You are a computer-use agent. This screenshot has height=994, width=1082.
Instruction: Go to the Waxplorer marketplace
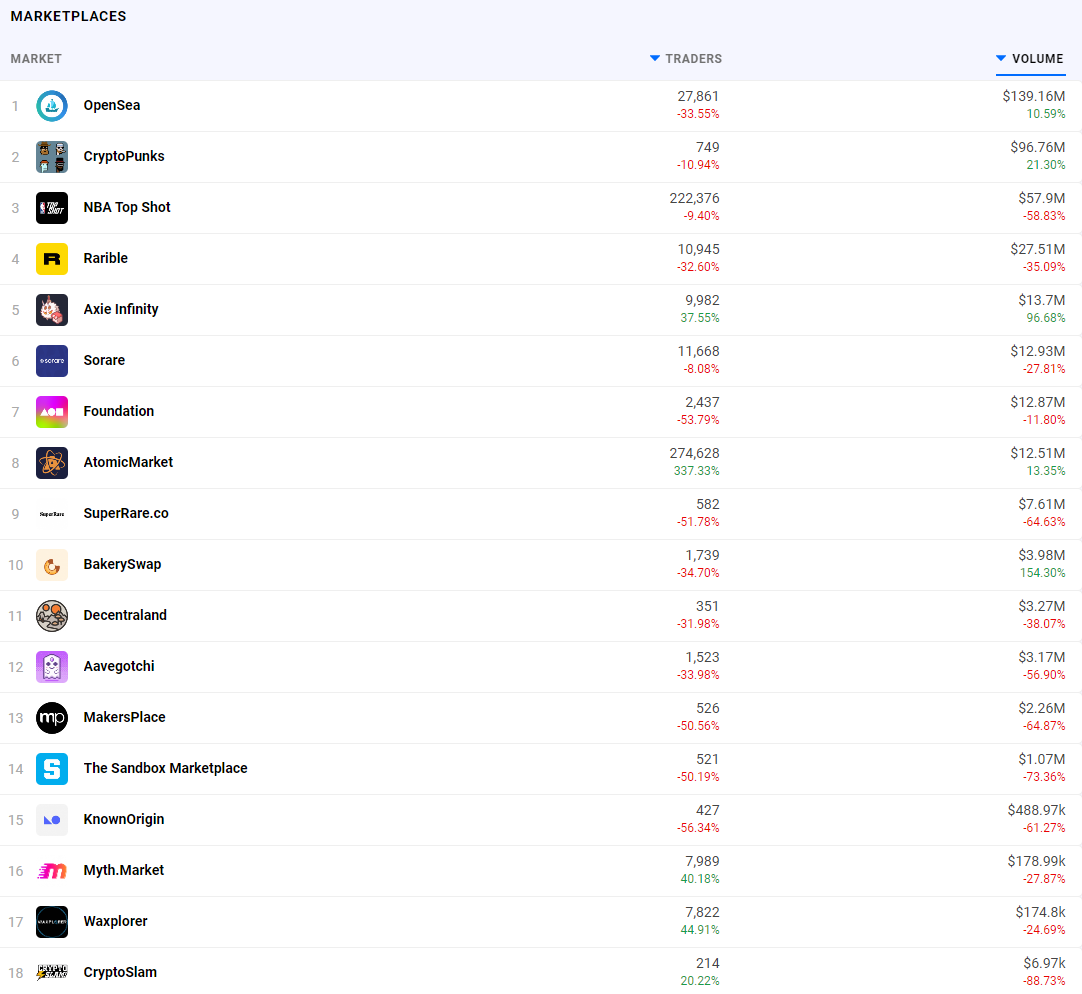pyautogui.click(x=115, y=923)
